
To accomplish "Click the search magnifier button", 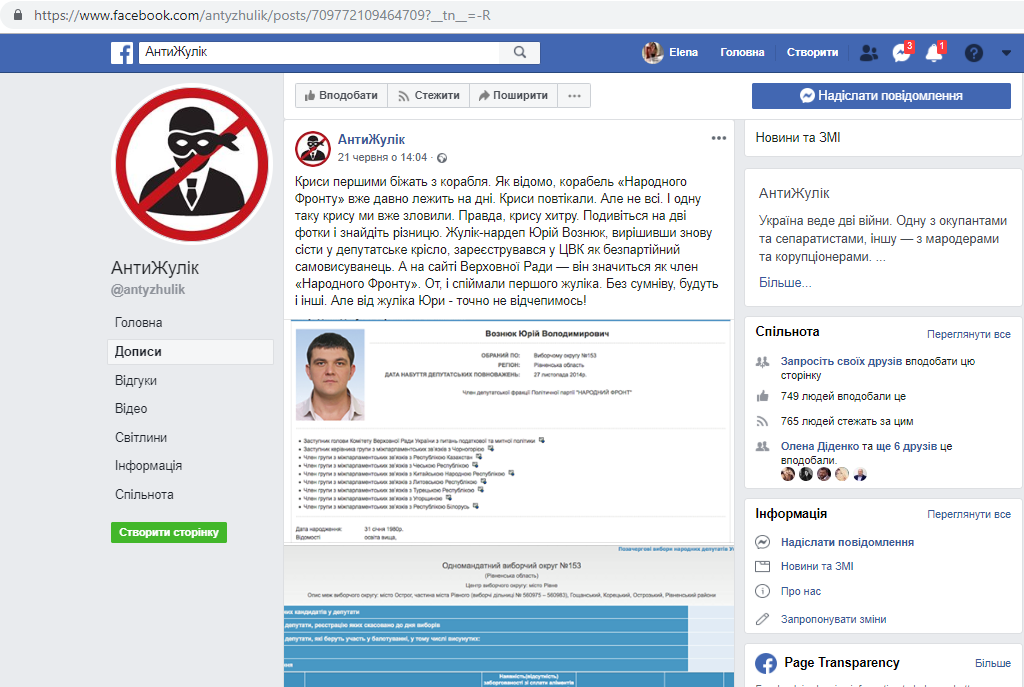I will 520,52.
